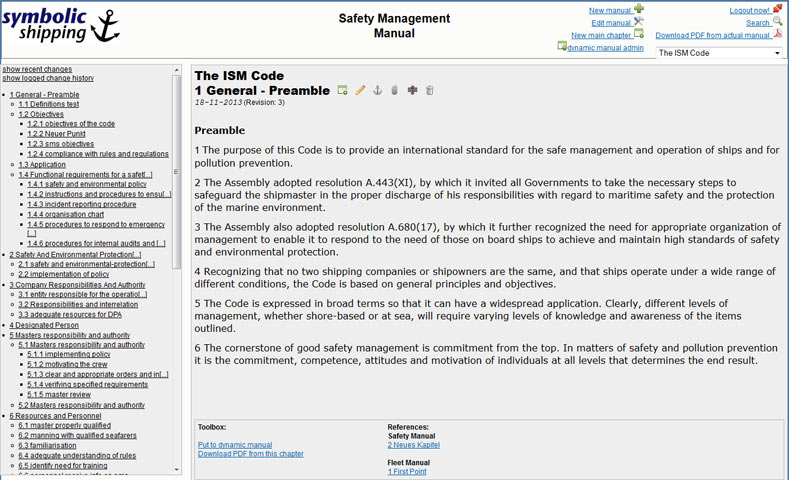Screen dimensions: 789x480
Task: Select 1.3 Application chapter
Action: pos(42,165)
